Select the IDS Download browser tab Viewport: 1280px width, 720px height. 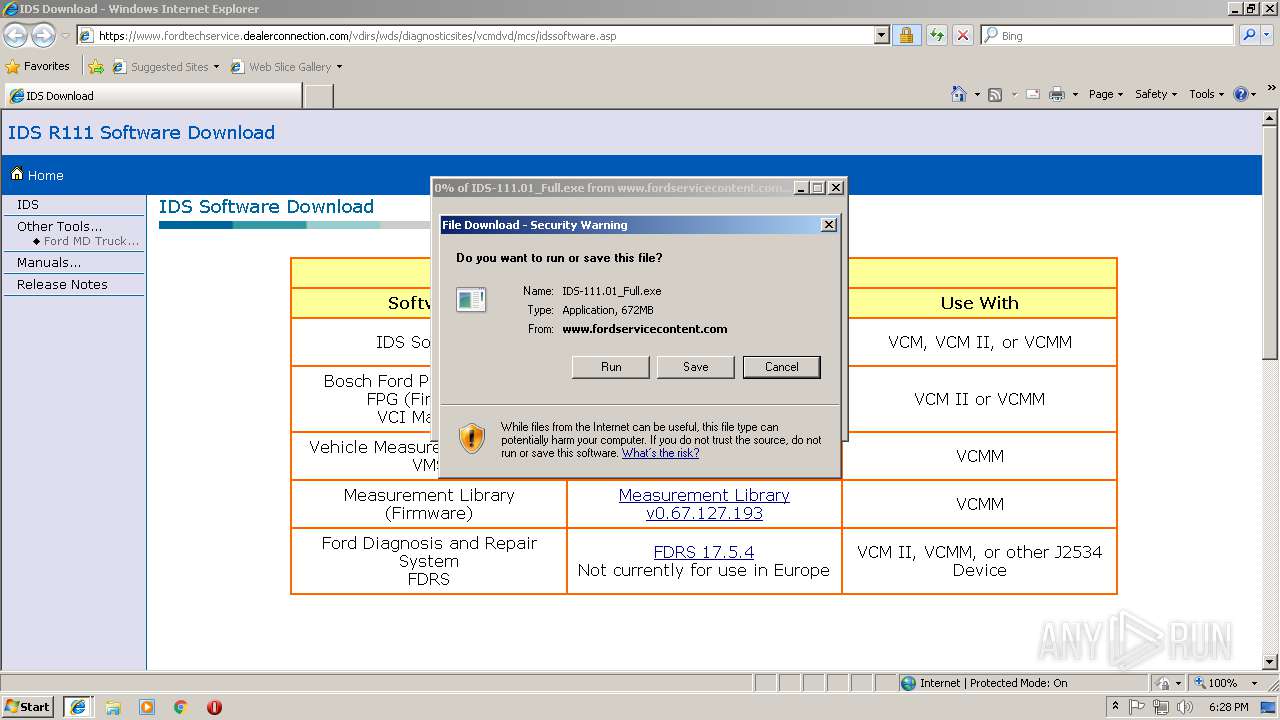pyautogui.click(x=152, y=96)
